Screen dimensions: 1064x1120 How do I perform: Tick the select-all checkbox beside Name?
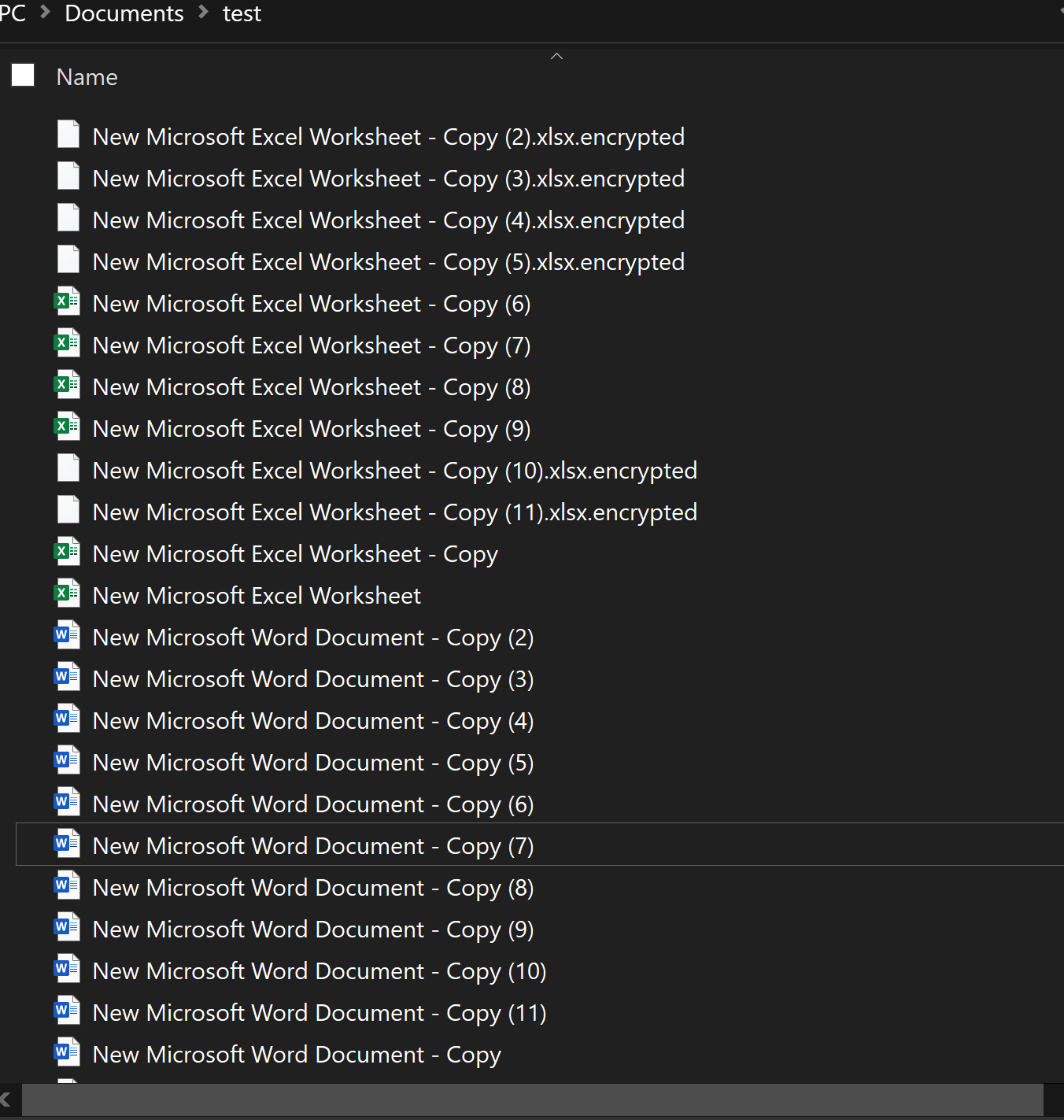coord(23,76)
